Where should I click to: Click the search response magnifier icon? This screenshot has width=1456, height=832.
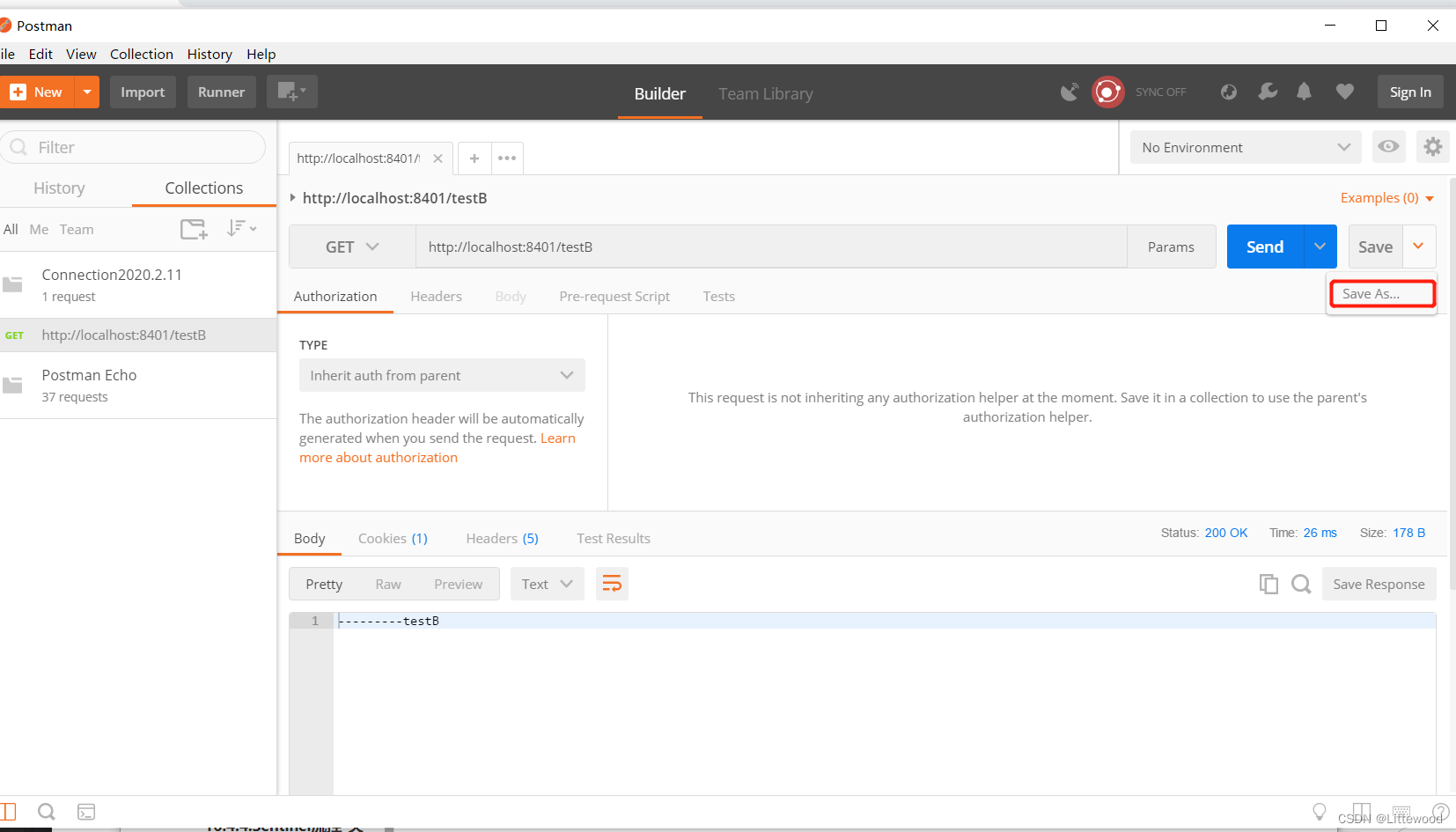[x=1301, y=584]
